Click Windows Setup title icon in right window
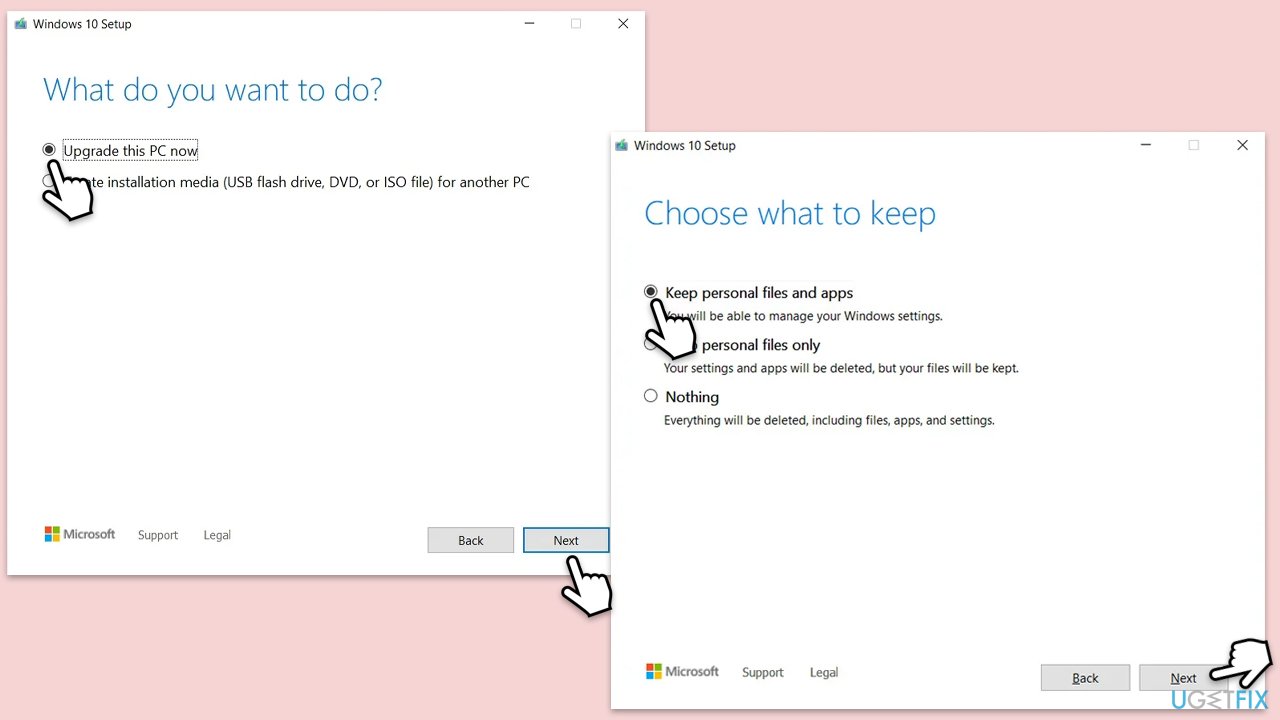Screen dimensions: 1280x720 (x=622, y=145)
